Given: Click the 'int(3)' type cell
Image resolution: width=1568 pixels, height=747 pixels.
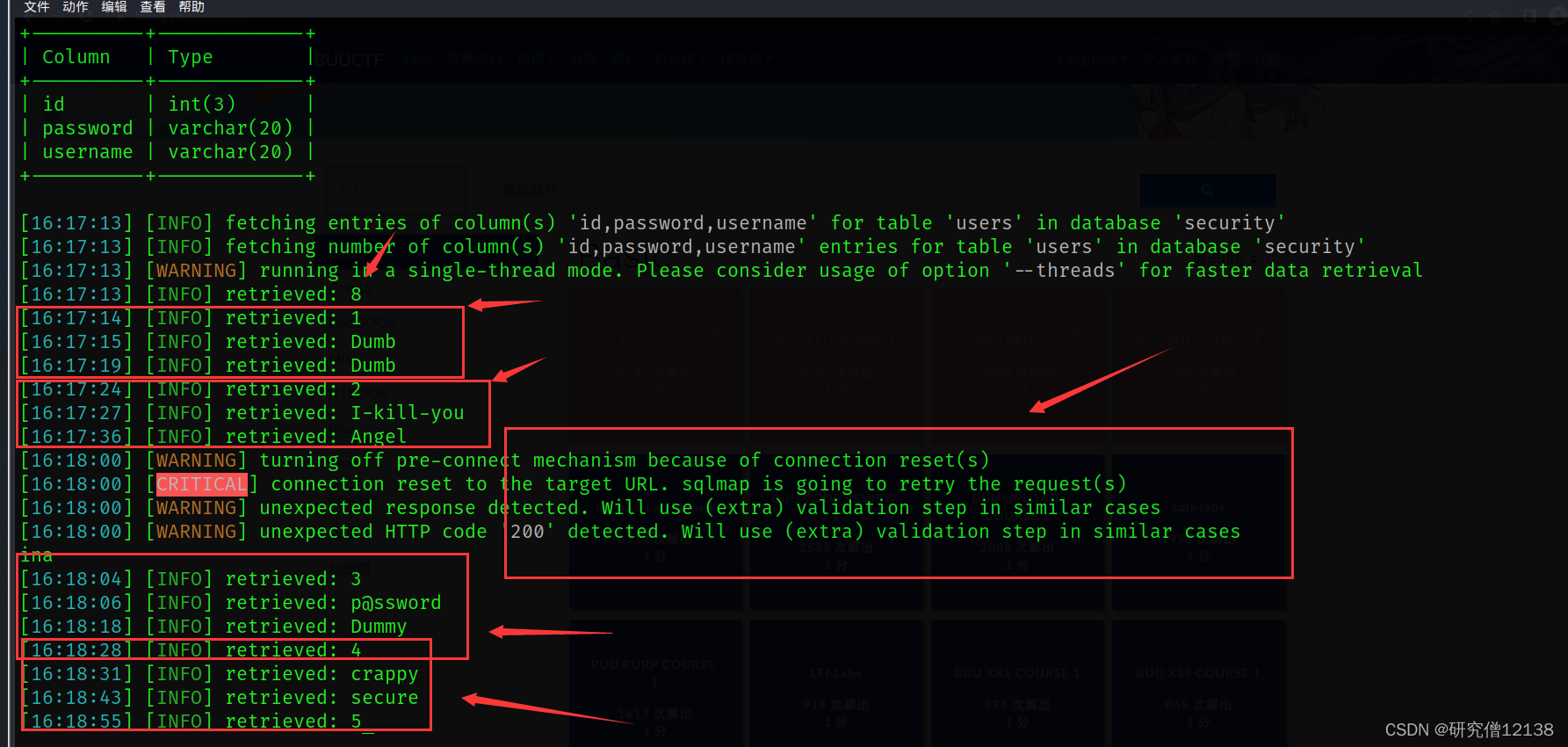Looking at the screenshot, I should click(x=202, y=105).
